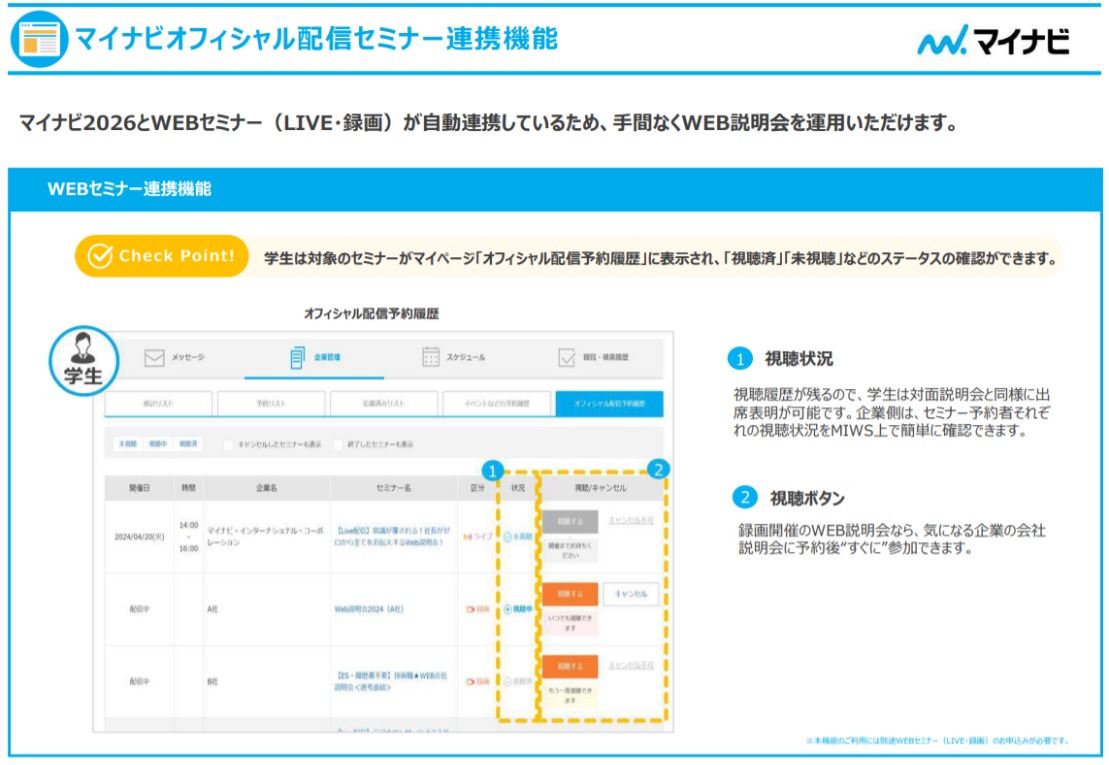Click 配信中 in the B社 row
The image size is (1109, 765).
click(139, 682)
